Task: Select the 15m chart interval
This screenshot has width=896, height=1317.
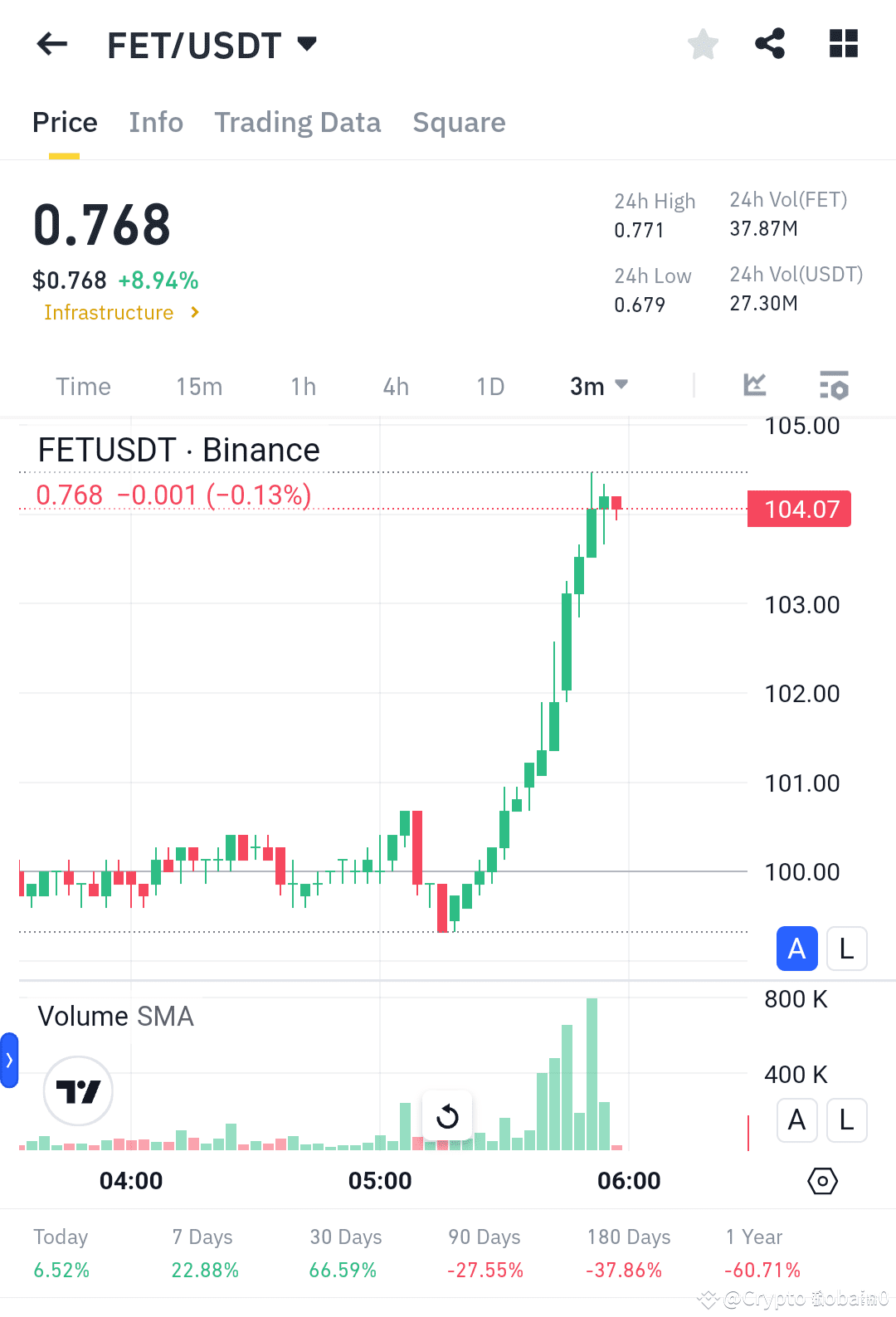Action: (x=199, y=387)
